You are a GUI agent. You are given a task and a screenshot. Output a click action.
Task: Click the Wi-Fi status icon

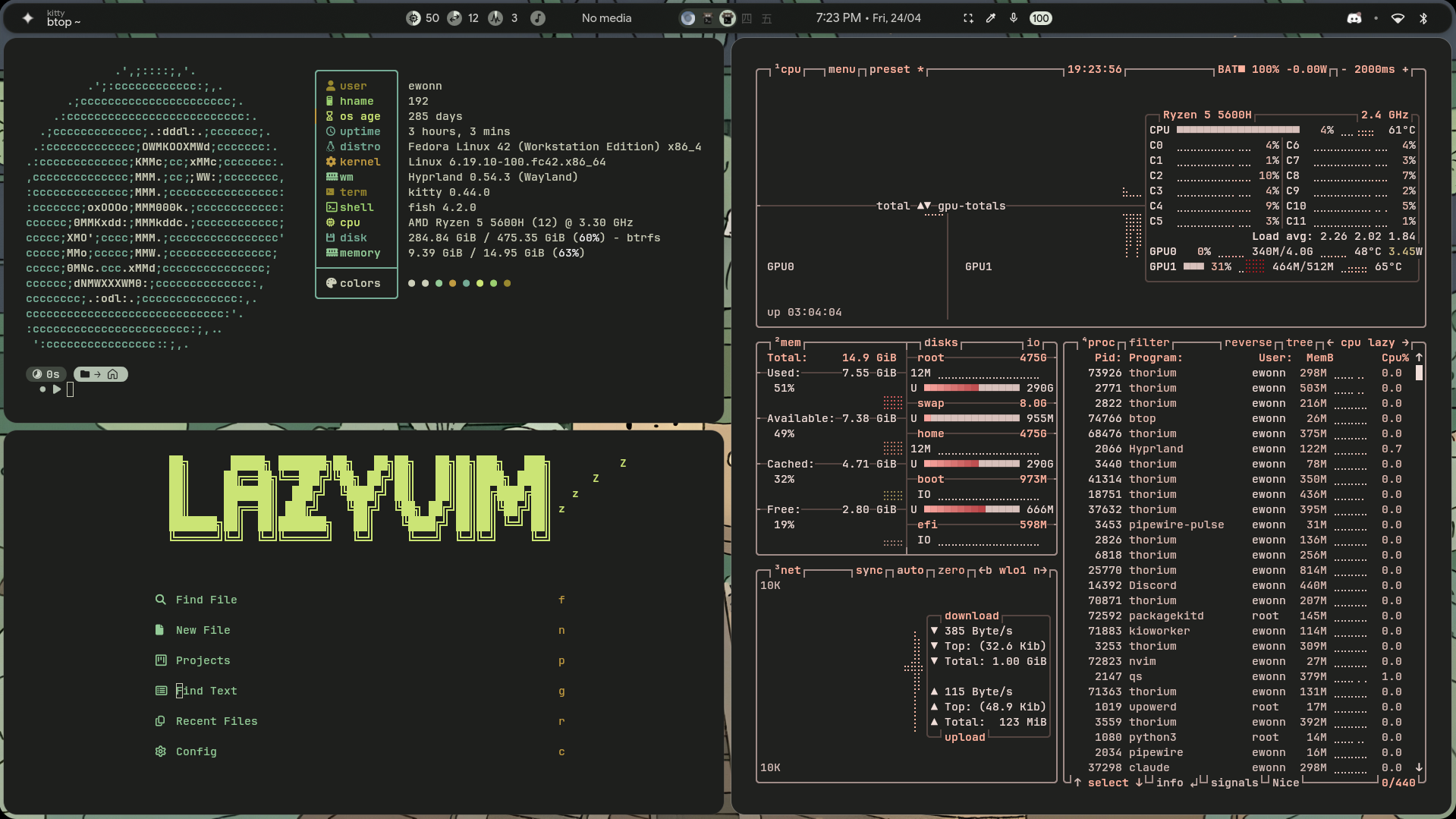pos(1398,18)
